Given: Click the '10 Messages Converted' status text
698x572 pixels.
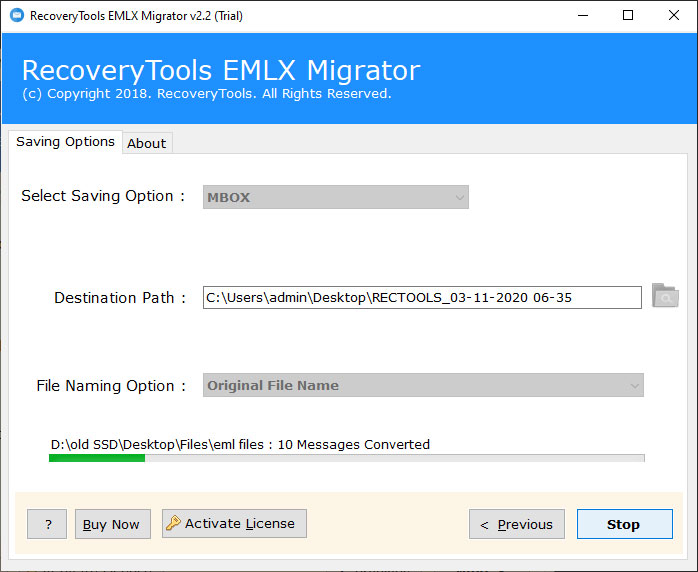Looking at the screenshot, I should pyautogui.click(x=353, y=445).
